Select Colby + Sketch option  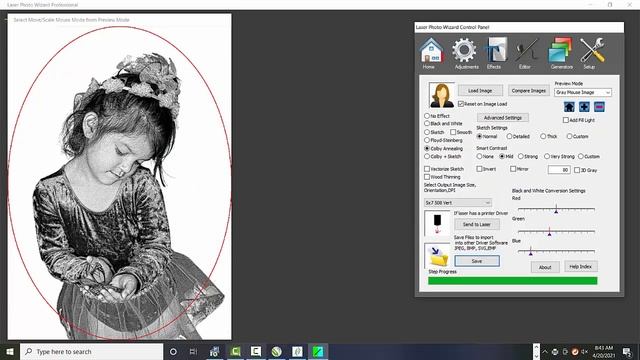coord(427,156)
